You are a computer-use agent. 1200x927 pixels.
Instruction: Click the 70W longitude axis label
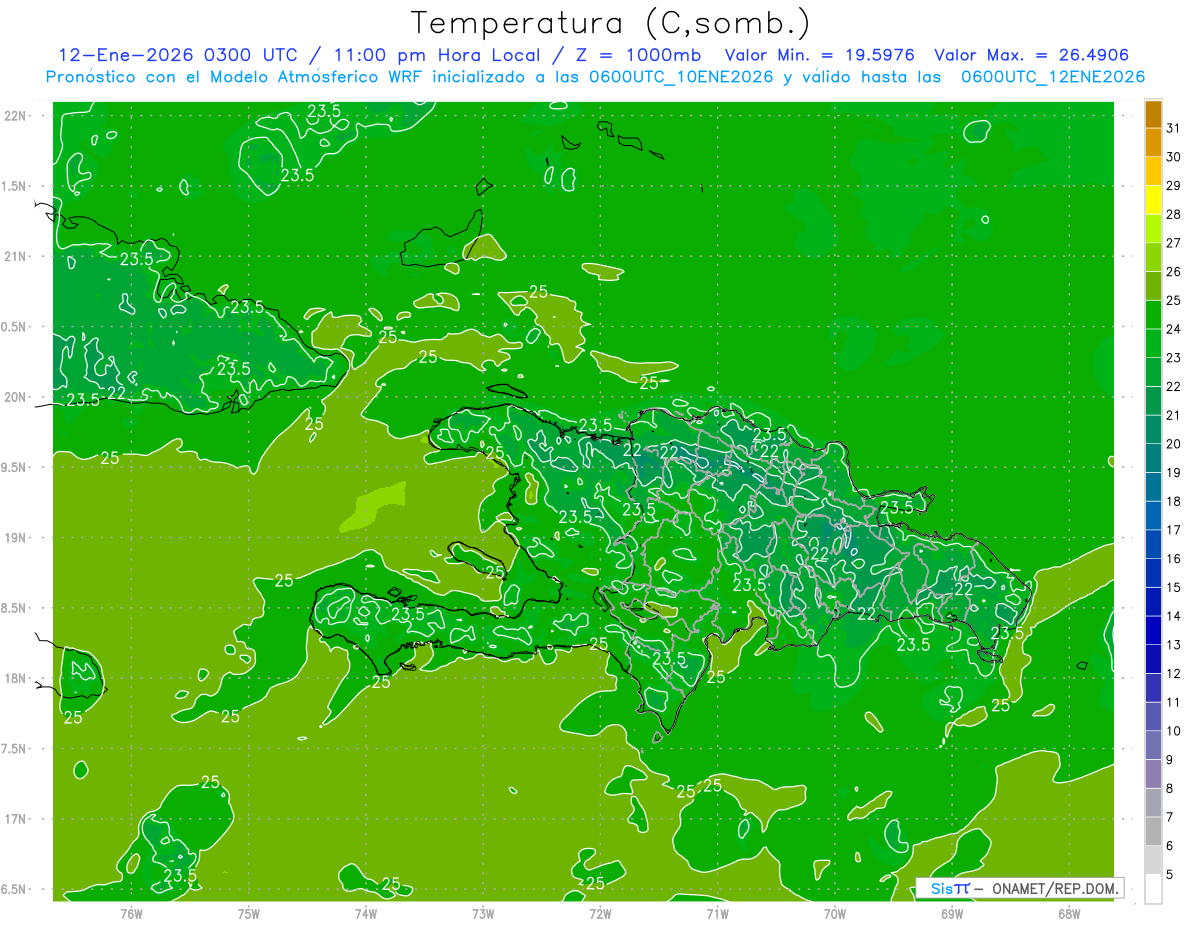coord(835,914)
